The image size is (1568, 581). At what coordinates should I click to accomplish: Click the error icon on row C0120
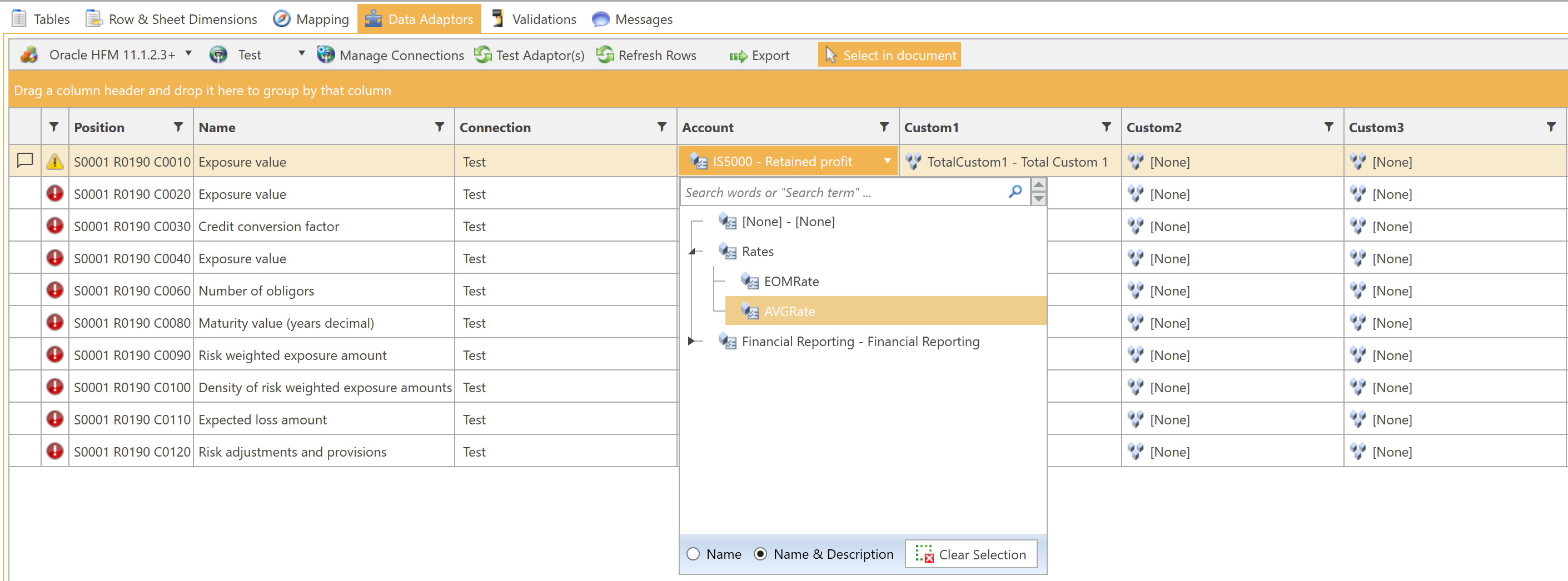click(x=55, y=452)
